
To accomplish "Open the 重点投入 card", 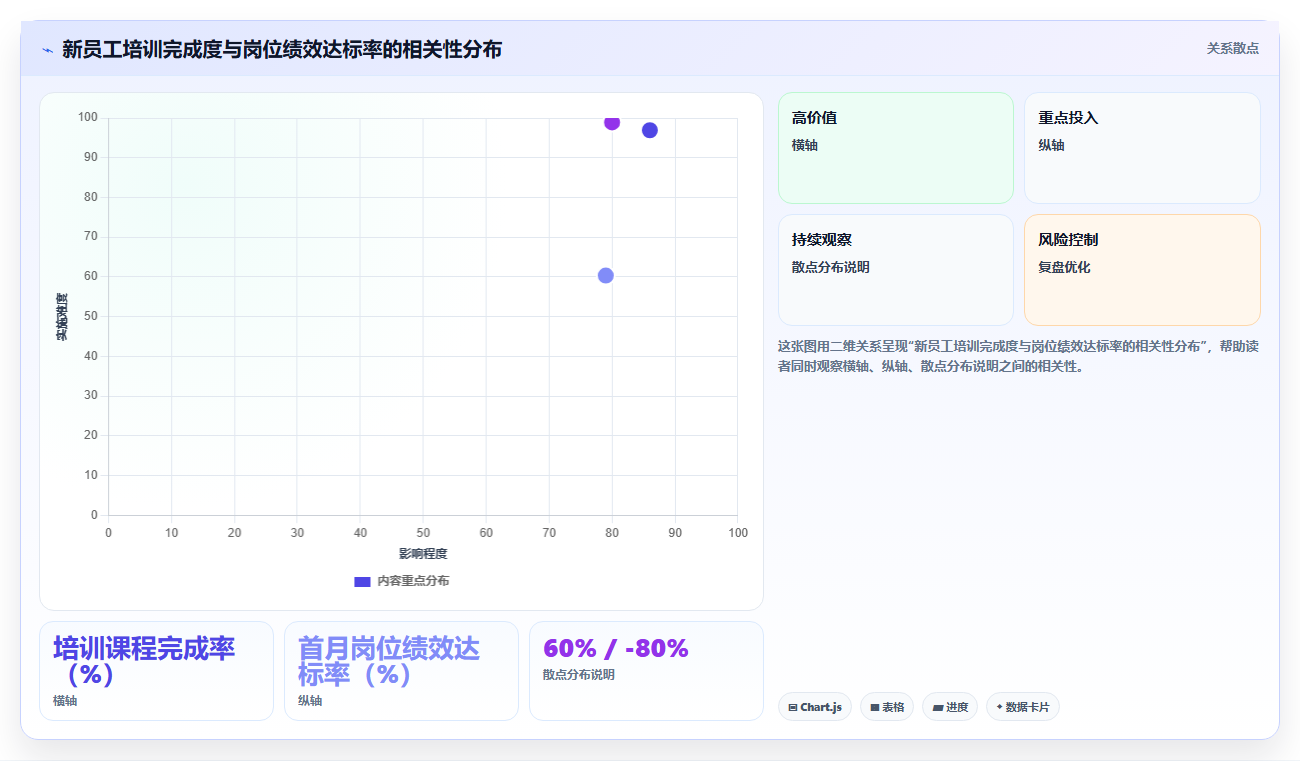I will point(1142,148).
